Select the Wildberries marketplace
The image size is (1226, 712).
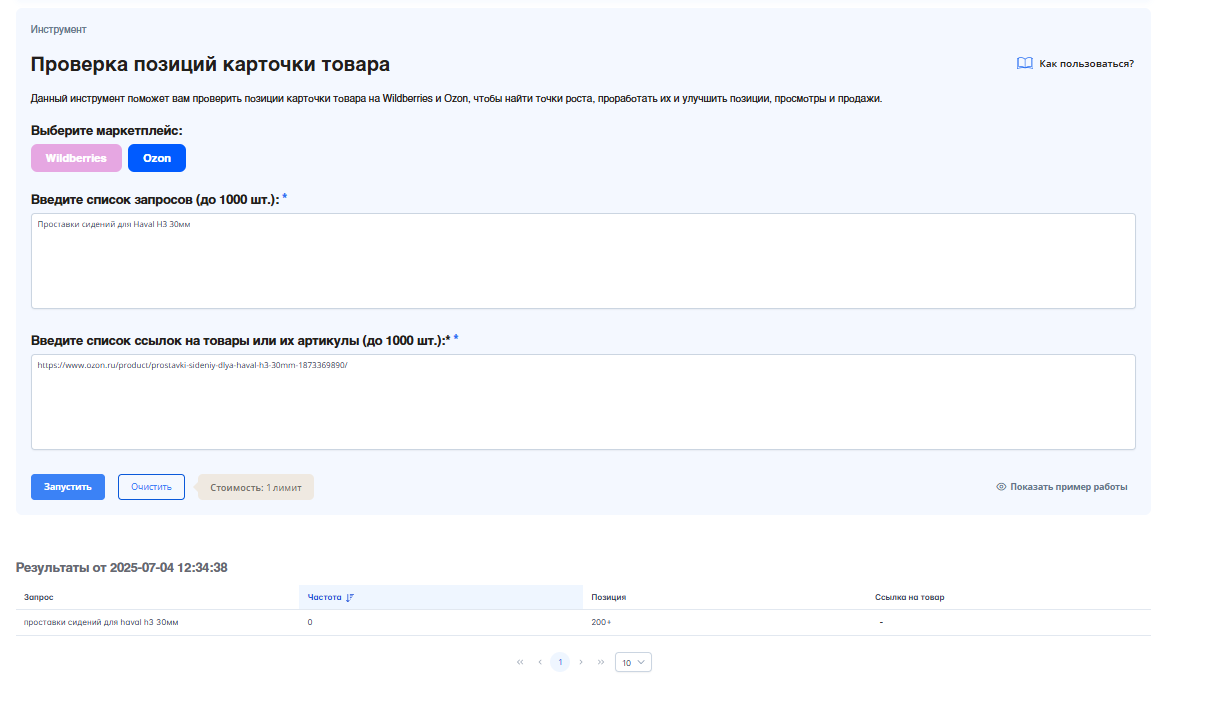(x=76, y=158)
